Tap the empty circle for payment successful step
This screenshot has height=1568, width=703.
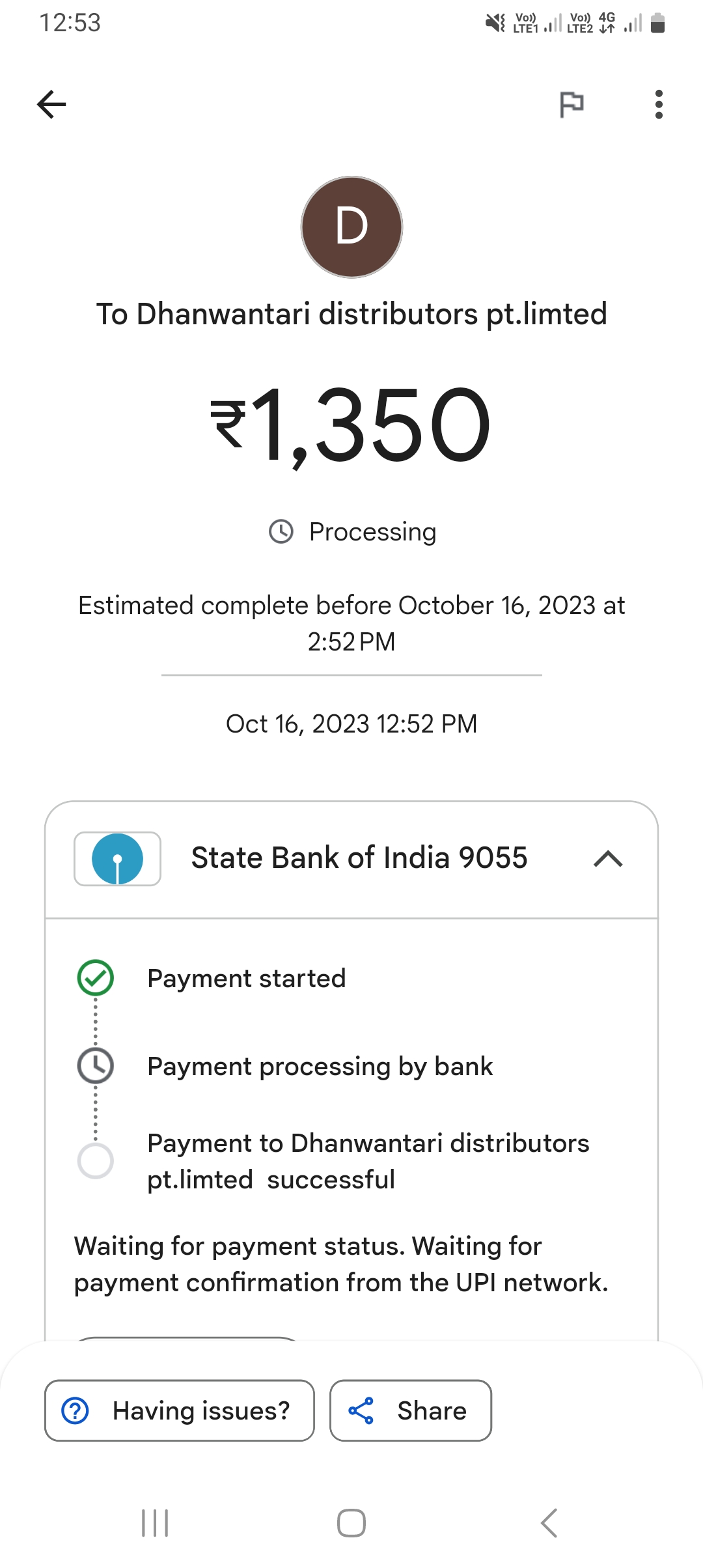(96, 1160)
